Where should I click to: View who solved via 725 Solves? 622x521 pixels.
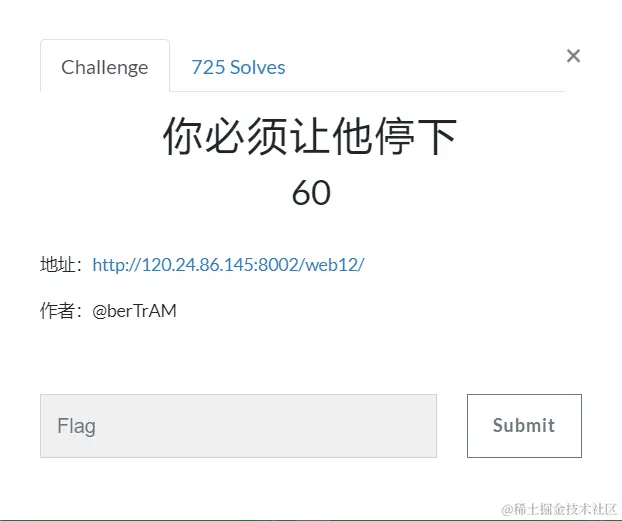click(x=238, y=67)
